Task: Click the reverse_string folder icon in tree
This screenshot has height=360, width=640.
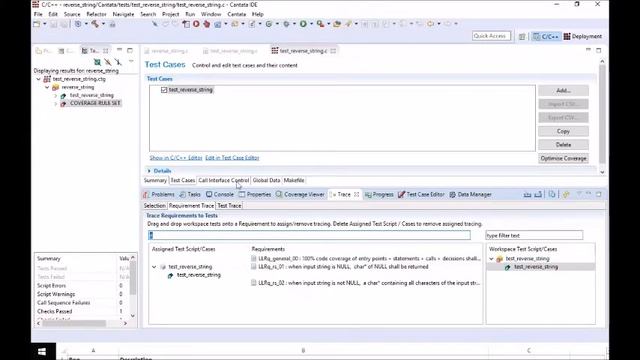Action: (x=56, y=87)
